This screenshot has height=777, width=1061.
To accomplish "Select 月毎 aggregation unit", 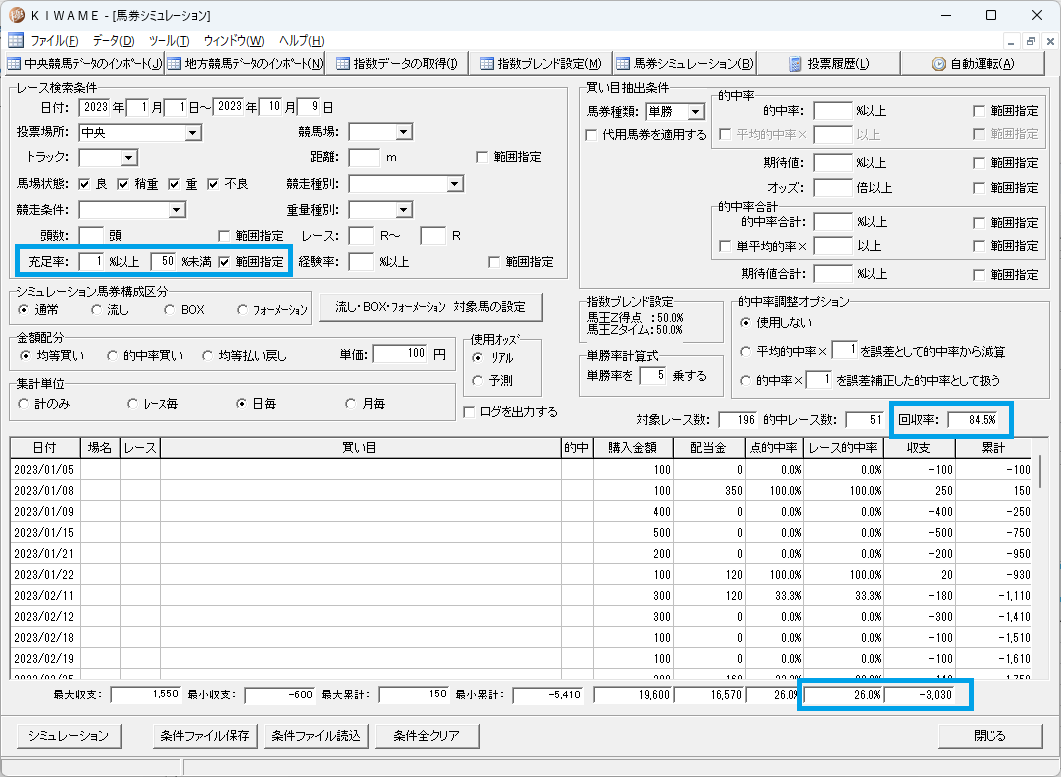I will (351, 403).
